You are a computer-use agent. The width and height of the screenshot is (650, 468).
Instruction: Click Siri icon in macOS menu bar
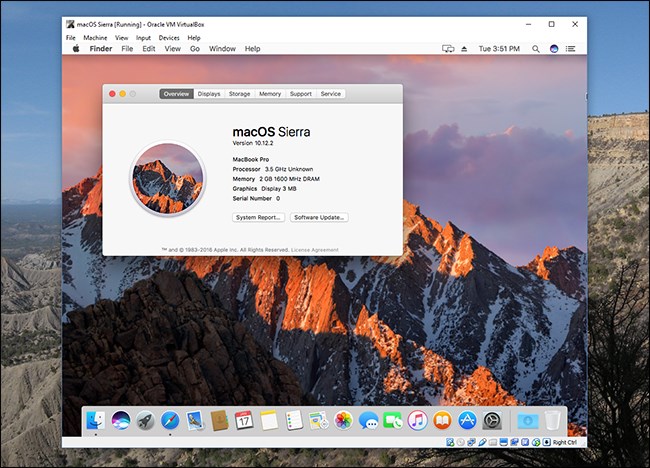pos(554,49)
